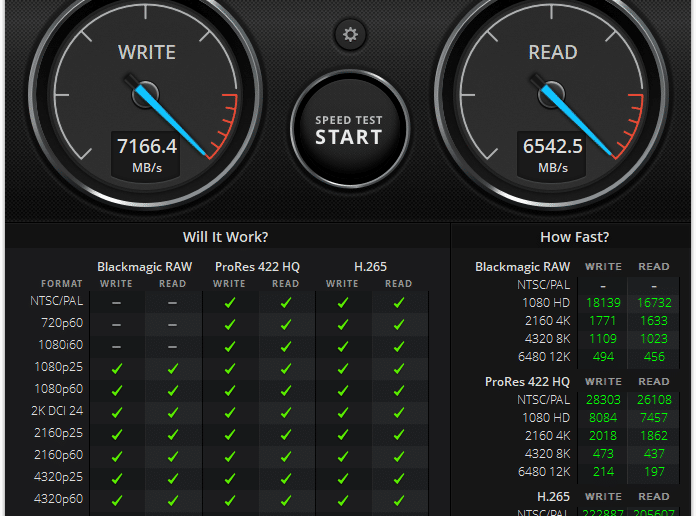Click 4320p60 checkmark under Blackmagic RAW write
This screenshot has height=516, width=696.
tap(117, 500)
